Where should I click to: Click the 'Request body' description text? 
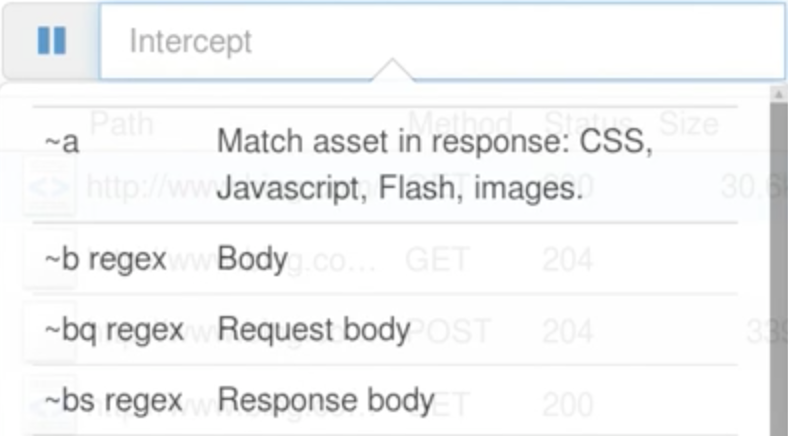tap(314, 330)
